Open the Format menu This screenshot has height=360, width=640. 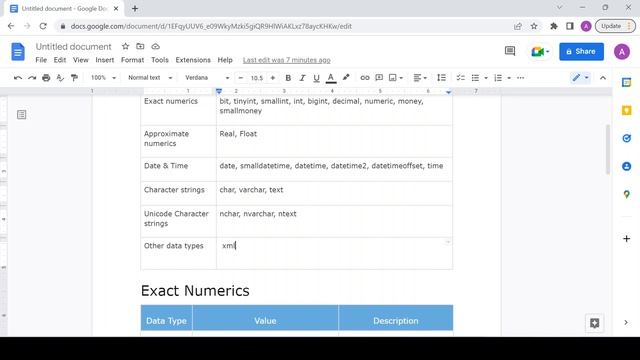(x=132, y=60)
